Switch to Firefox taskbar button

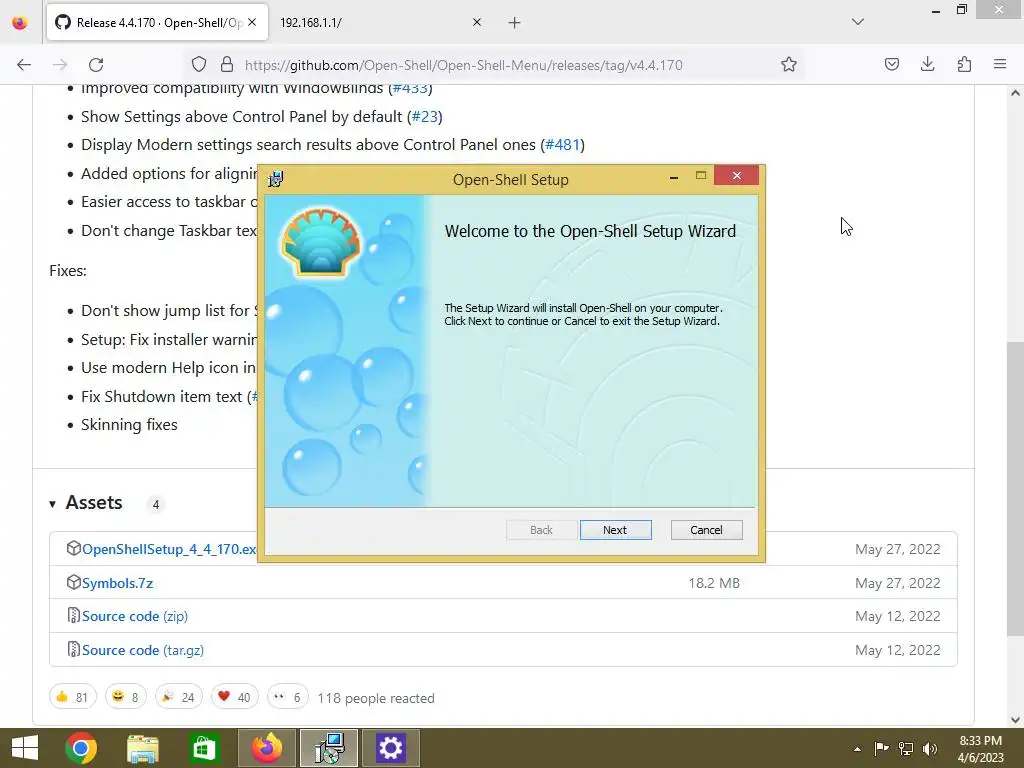(266, 748)
